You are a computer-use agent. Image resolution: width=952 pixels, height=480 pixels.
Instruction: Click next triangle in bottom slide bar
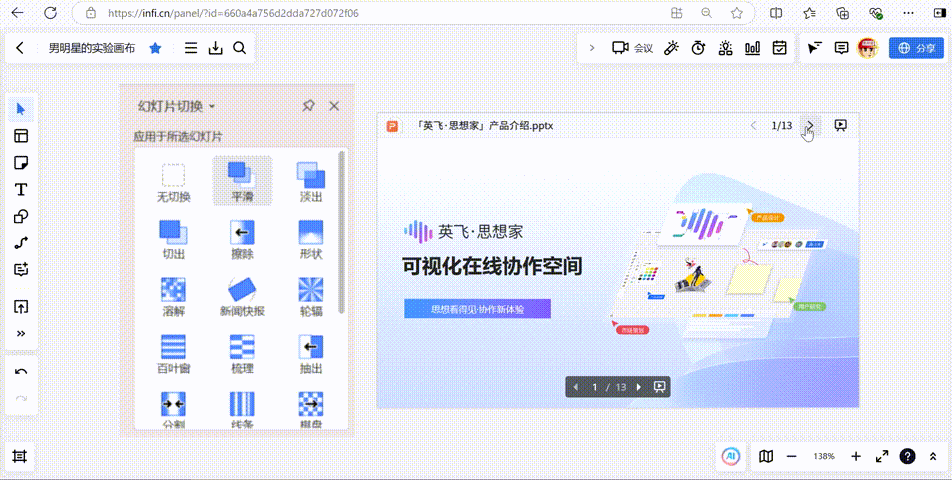pos(639,387)
